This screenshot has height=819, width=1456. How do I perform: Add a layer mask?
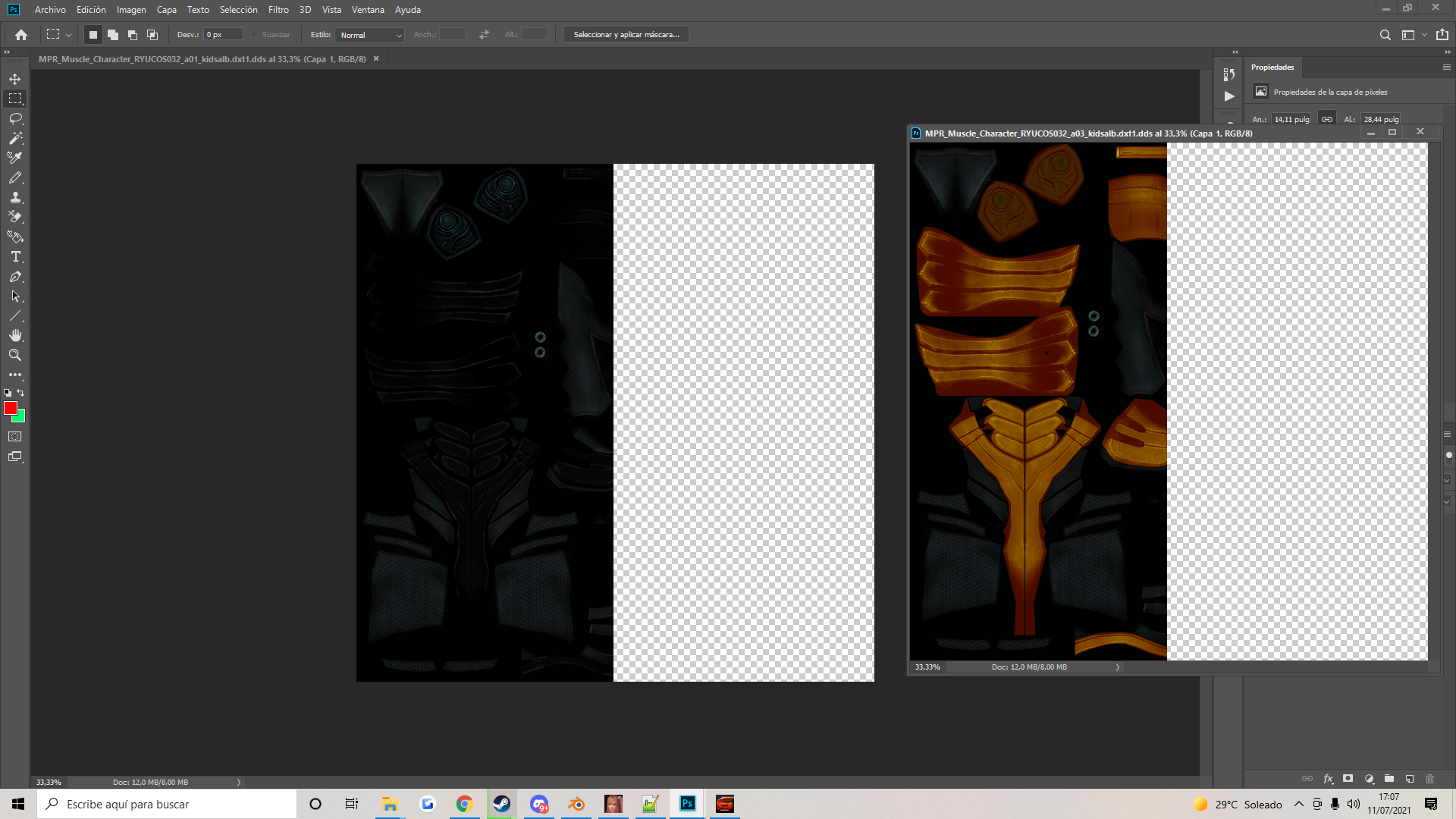[x=1348, y=779]
